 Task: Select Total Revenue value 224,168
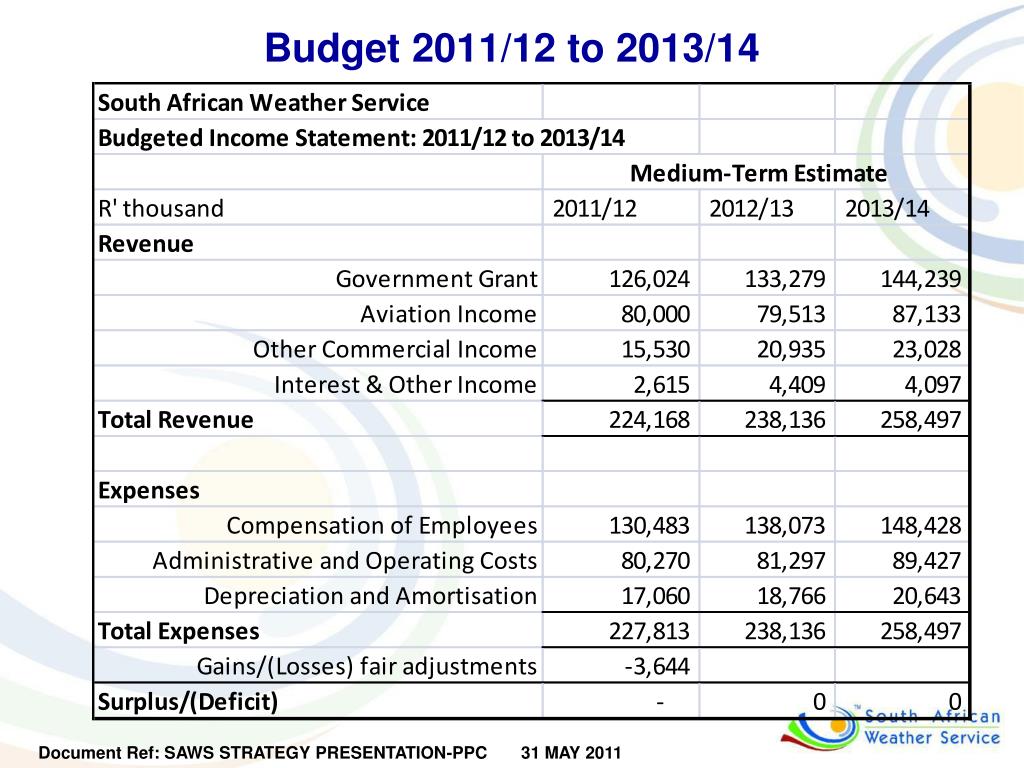(x=649, y=420)
